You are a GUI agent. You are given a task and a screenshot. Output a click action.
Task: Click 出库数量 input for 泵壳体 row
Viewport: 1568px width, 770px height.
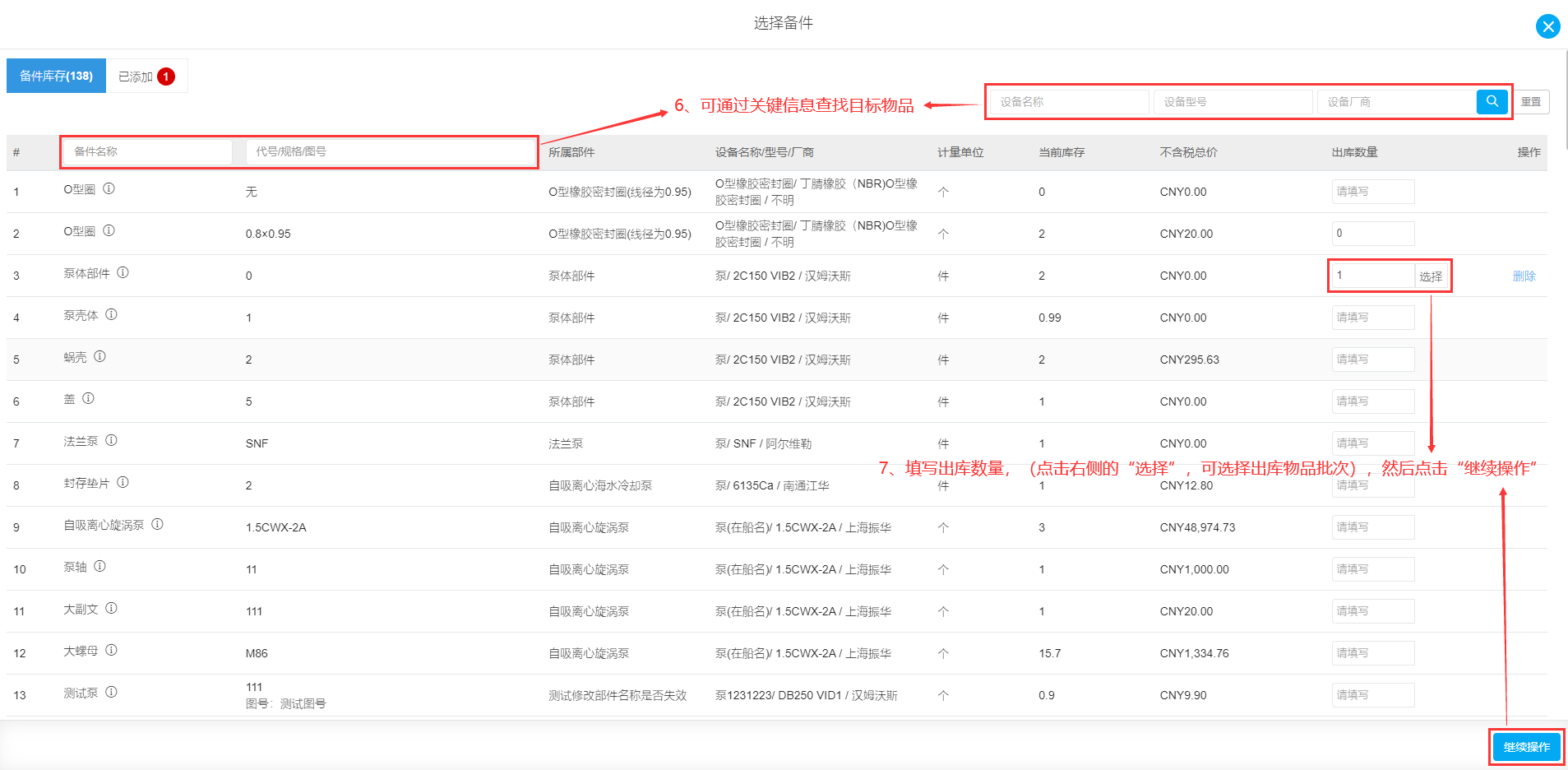[x=1373, y=318]
